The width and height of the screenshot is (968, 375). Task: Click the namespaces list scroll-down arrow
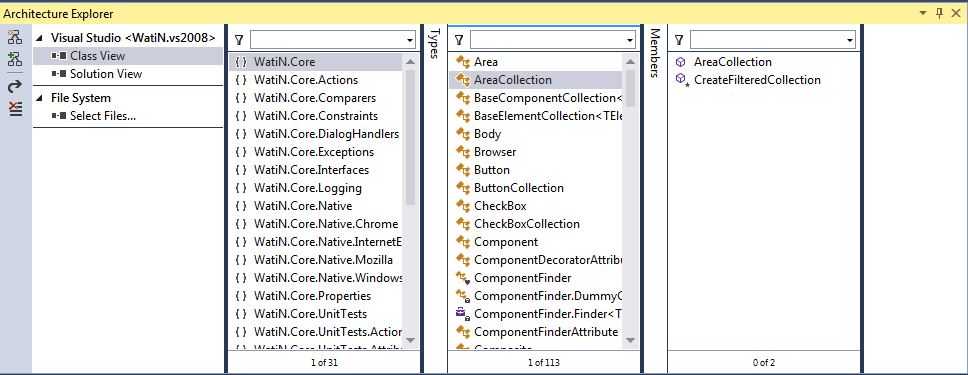[x=411, y=340]
